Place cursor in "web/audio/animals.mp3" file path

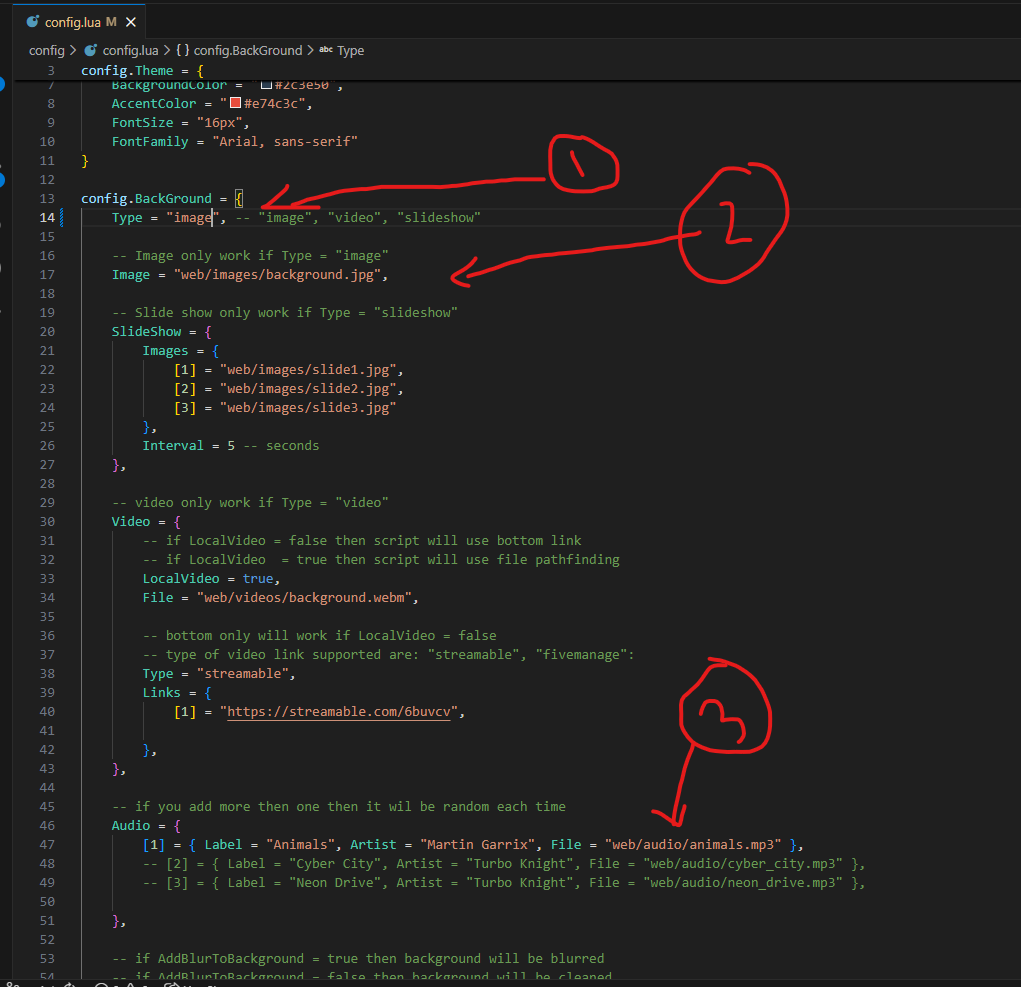[692, 845]
